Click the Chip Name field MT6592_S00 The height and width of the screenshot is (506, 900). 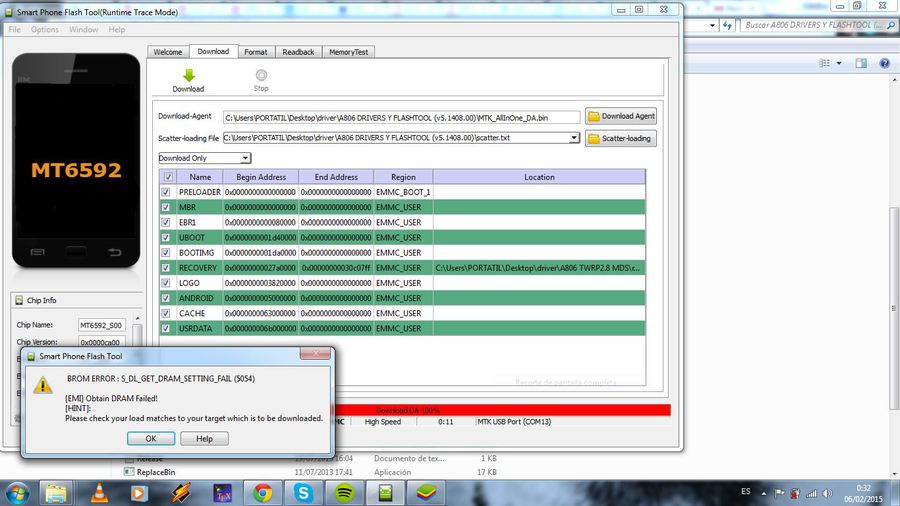tap(101, 325)
